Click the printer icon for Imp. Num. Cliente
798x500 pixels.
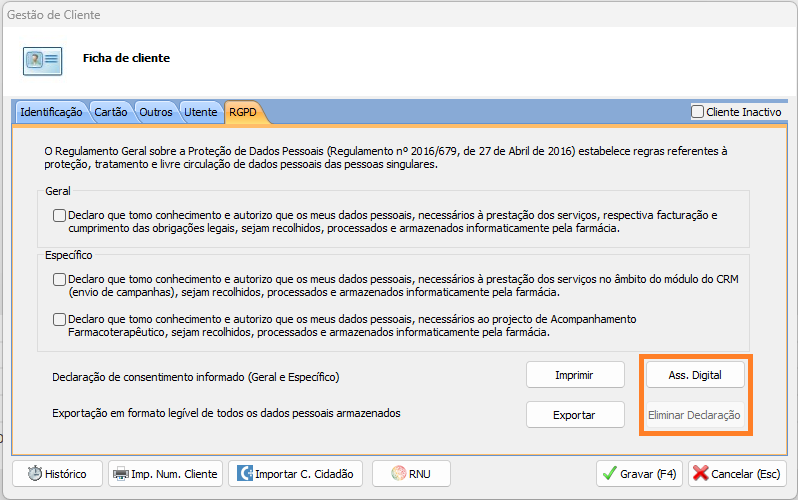tap(120, 474)
